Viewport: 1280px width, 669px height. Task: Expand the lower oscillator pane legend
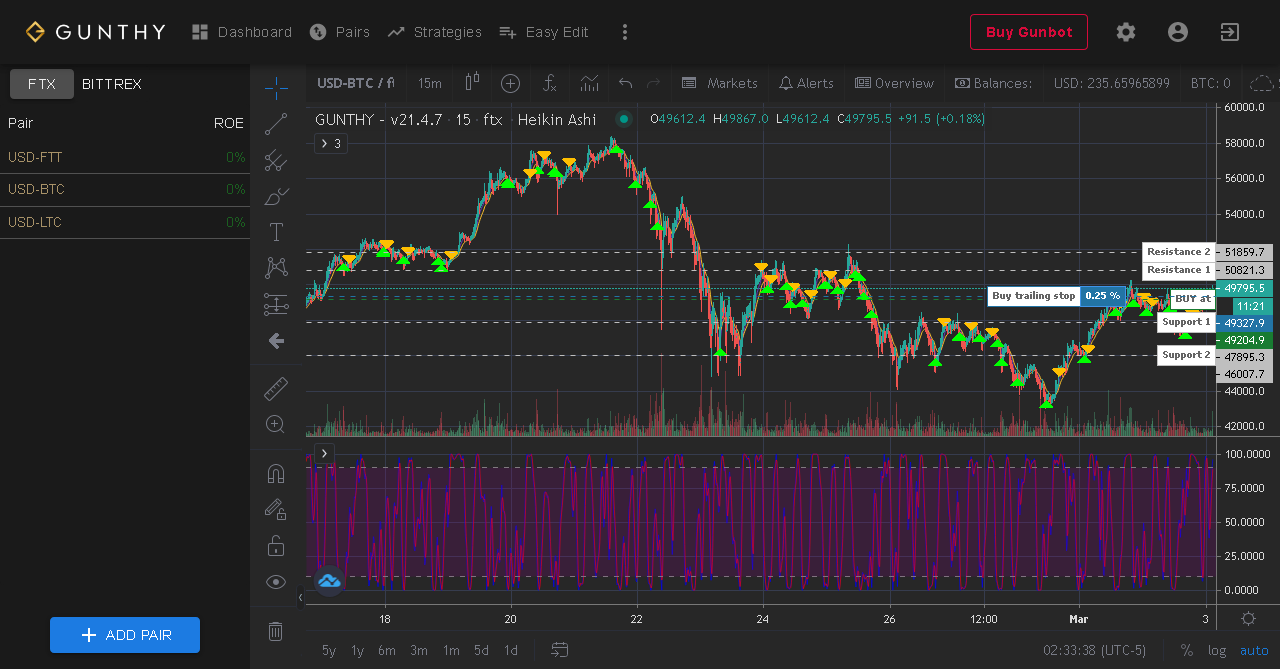[x=324, y=454]
